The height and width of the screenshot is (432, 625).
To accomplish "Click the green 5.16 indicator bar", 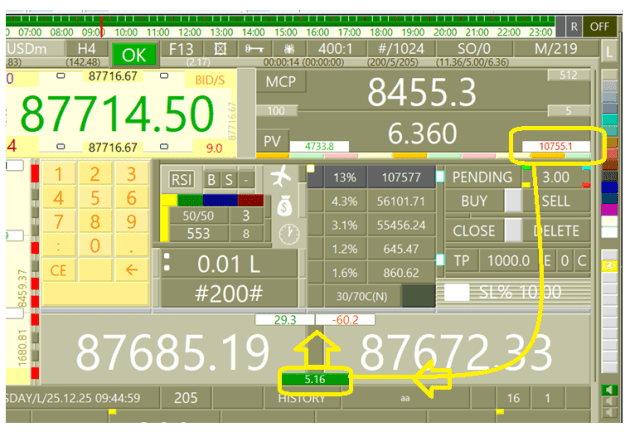I will [315, 379].
